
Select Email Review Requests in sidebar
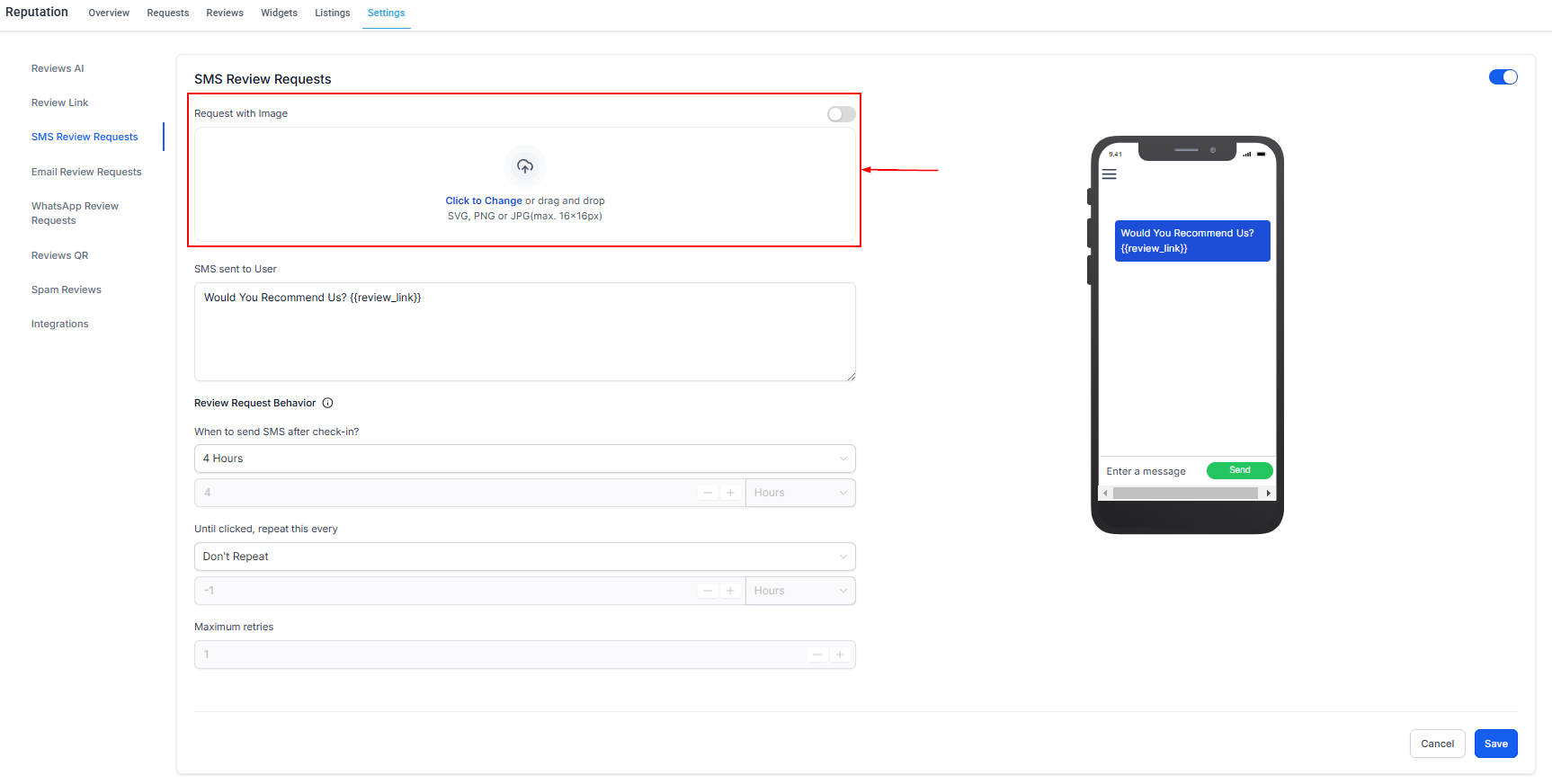click(x=86, y=172)
